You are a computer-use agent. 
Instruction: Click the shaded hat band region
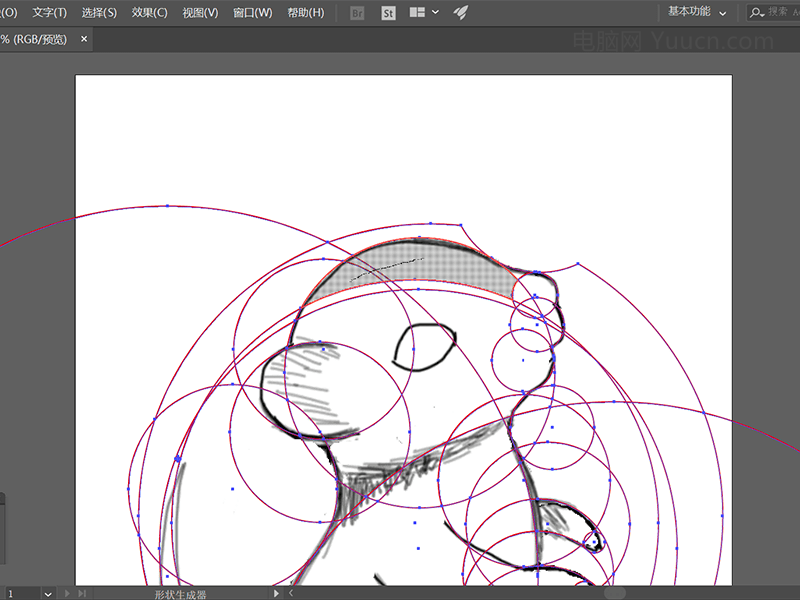pyautogui.click(x=413, y=268)
